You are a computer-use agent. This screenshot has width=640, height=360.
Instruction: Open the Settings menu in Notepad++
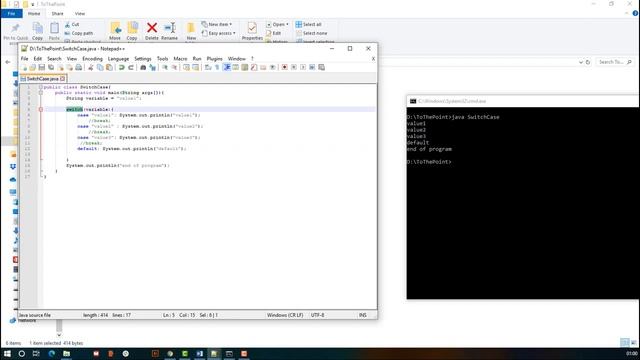[x=143, y=59]
